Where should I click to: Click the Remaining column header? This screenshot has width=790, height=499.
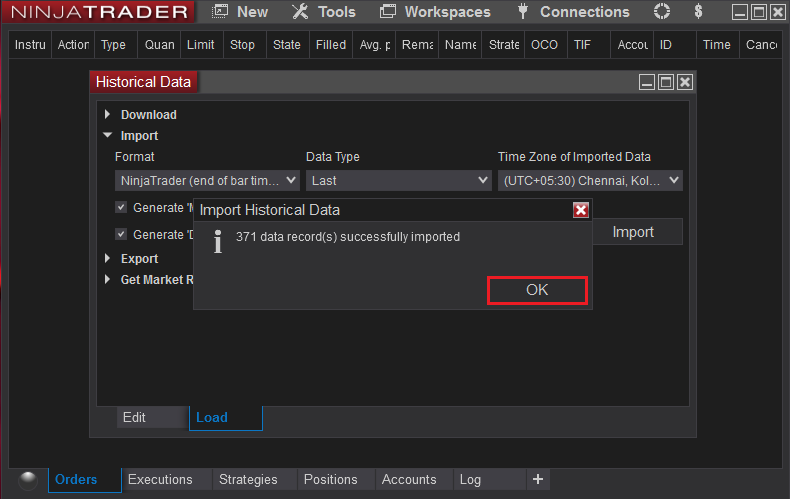tap(417, 45)
